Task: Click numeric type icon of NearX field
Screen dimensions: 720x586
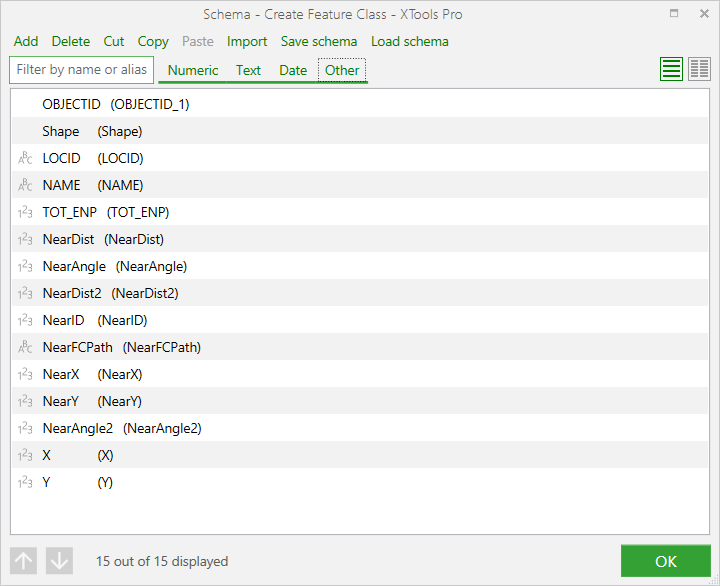Action: click(25, 374)
